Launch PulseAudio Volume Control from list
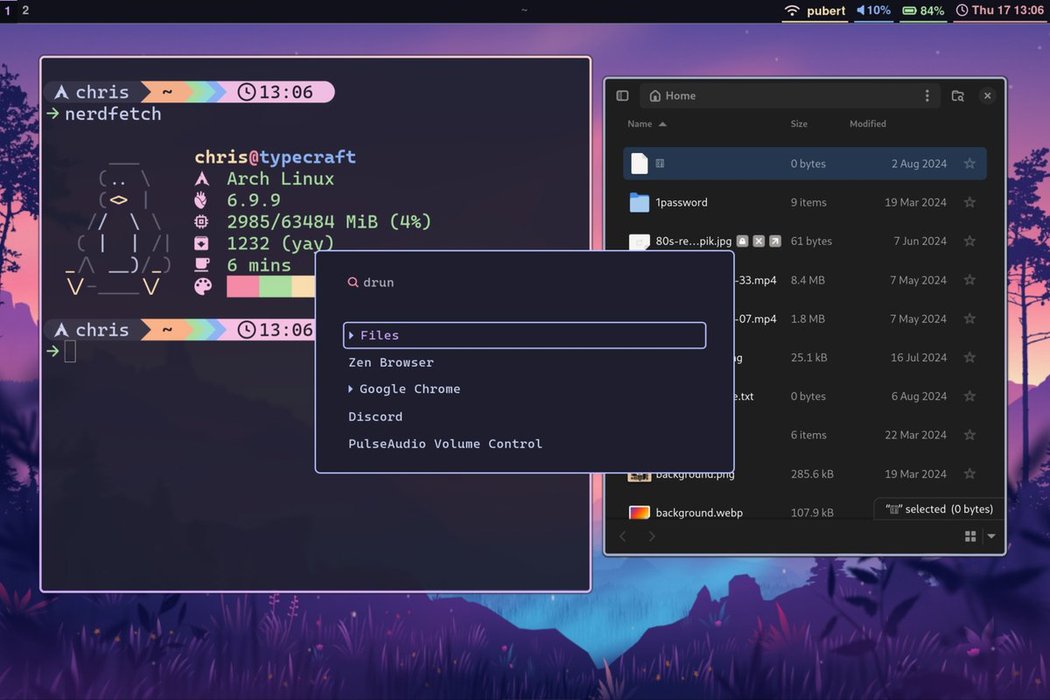This screenshot has width=1050, height=700. 445,444
